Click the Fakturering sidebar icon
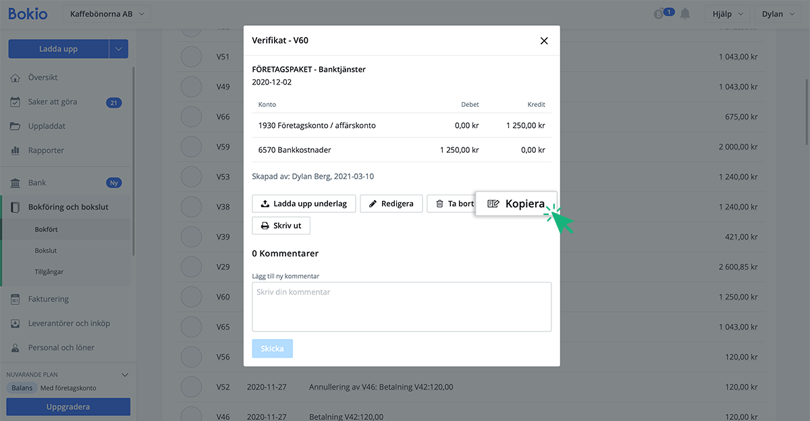 pyautogui.click(x=15, y=299)
